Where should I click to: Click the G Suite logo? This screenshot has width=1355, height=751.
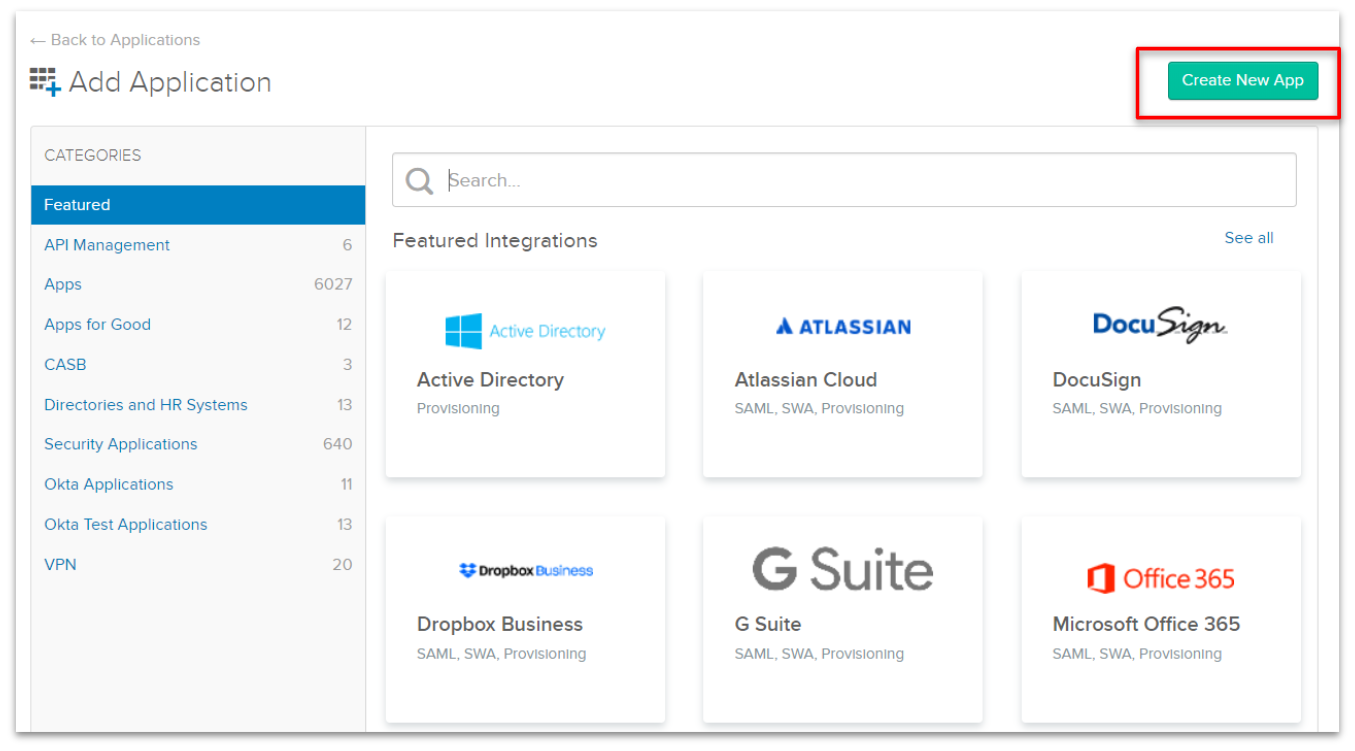tap(843, 569)
